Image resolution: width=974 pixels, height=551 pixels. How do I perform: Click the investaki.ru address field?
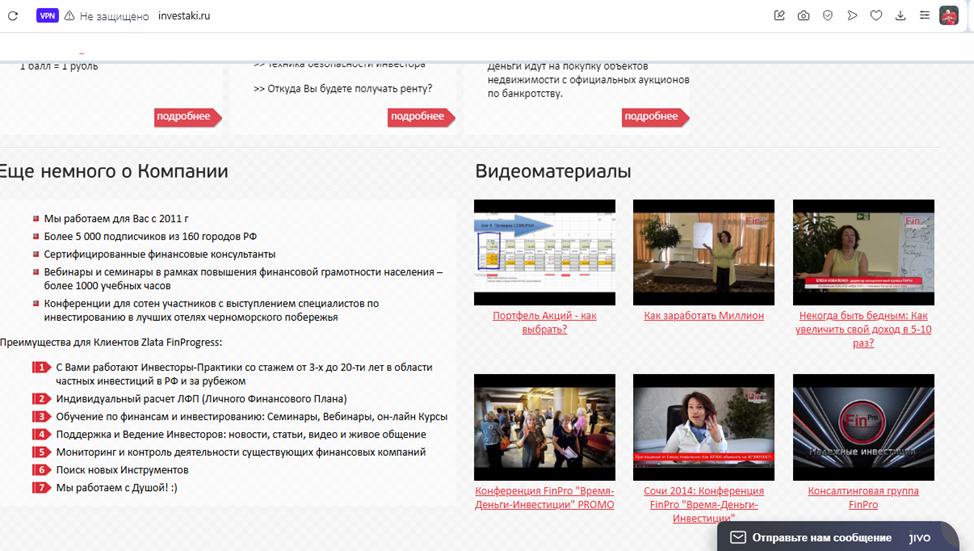(x=184, y=16)
